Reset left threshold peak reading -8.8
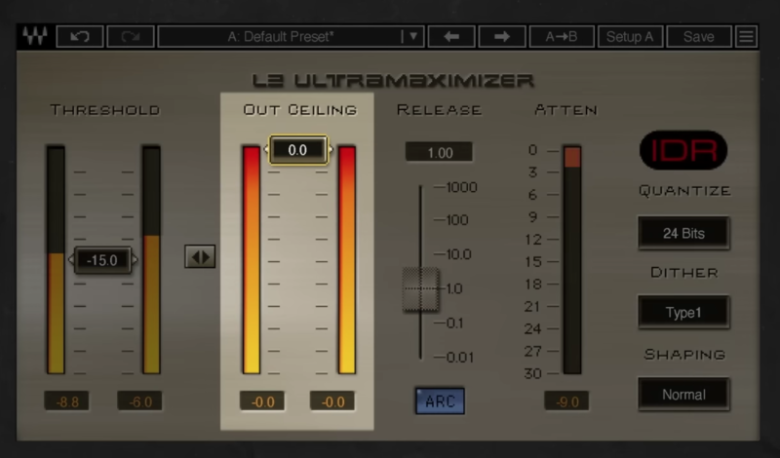The image size is (780, 458). click(67, 401)
